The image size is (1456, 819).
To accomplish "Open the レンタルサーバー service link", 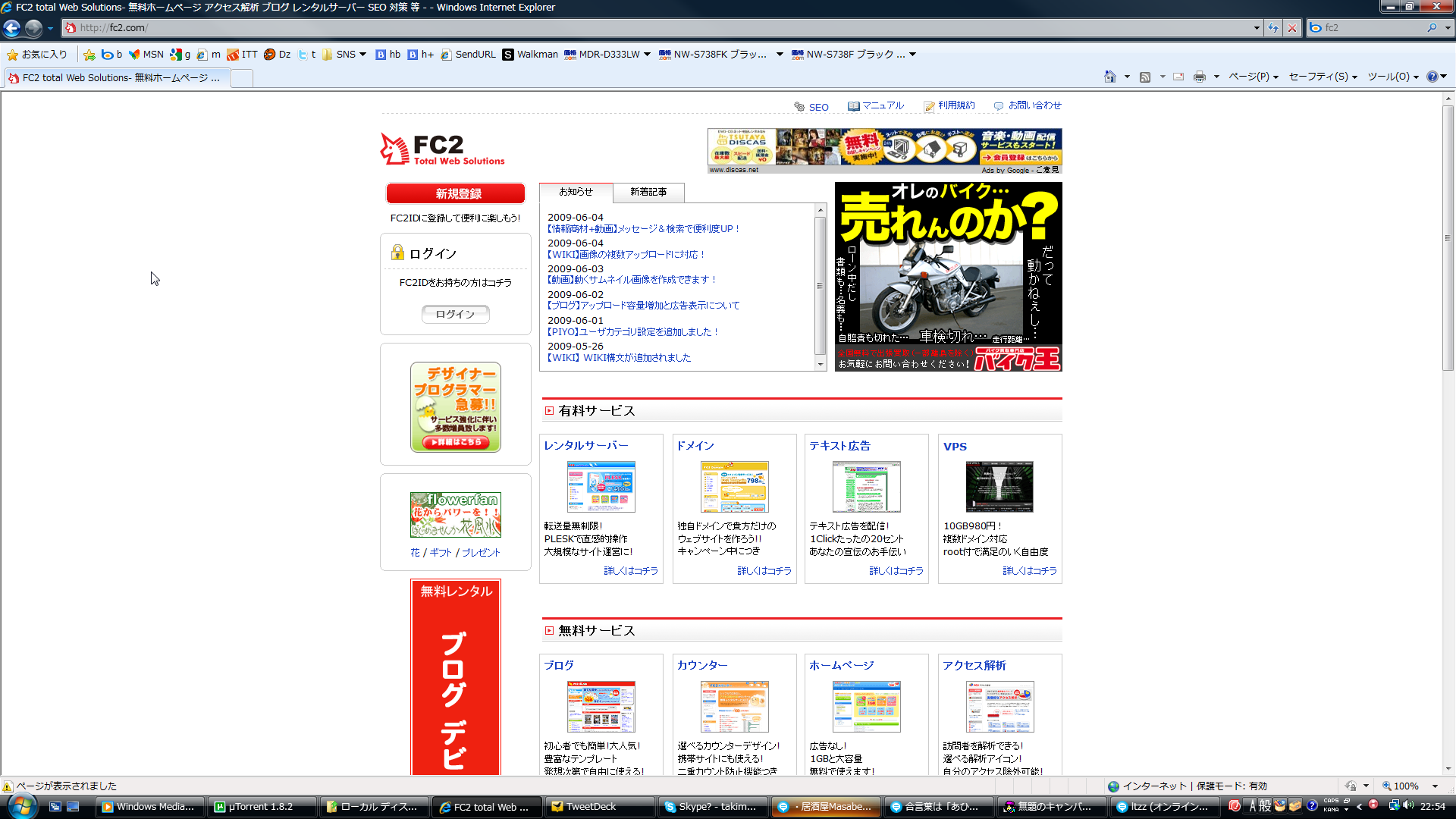I will tap(586, 446).
